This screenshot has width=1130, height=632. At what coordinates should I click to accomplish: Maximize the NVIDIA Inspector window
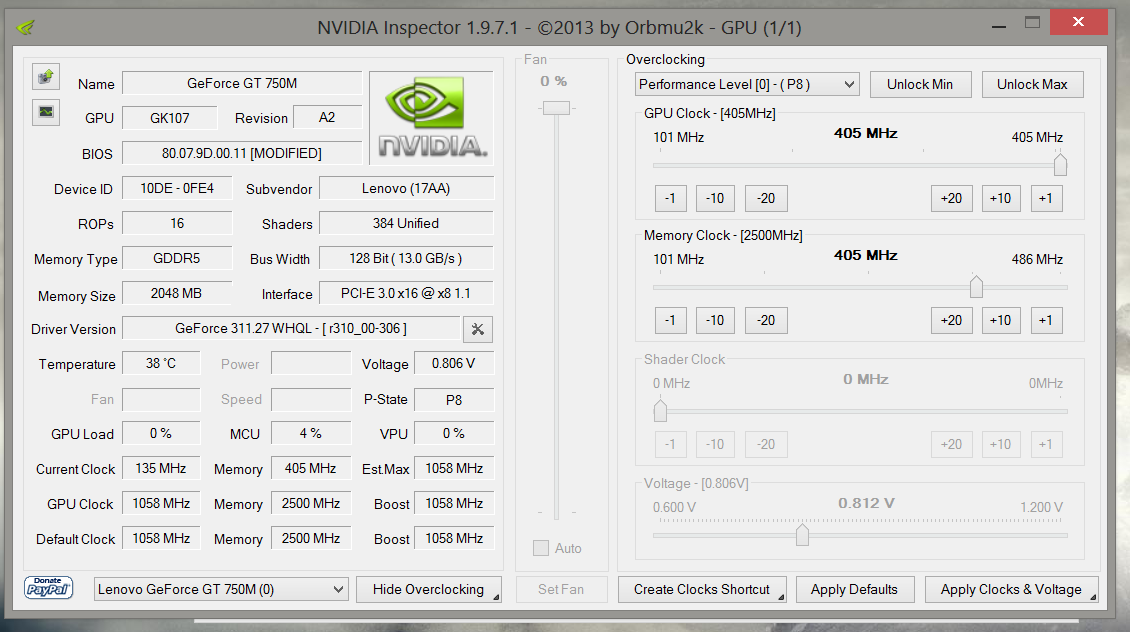[1032, 23]
